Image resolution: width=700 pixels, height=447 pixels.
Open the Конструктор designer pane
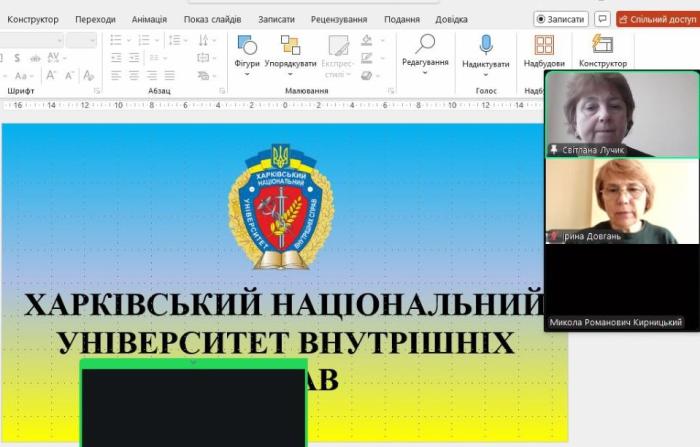pos(603,51)
